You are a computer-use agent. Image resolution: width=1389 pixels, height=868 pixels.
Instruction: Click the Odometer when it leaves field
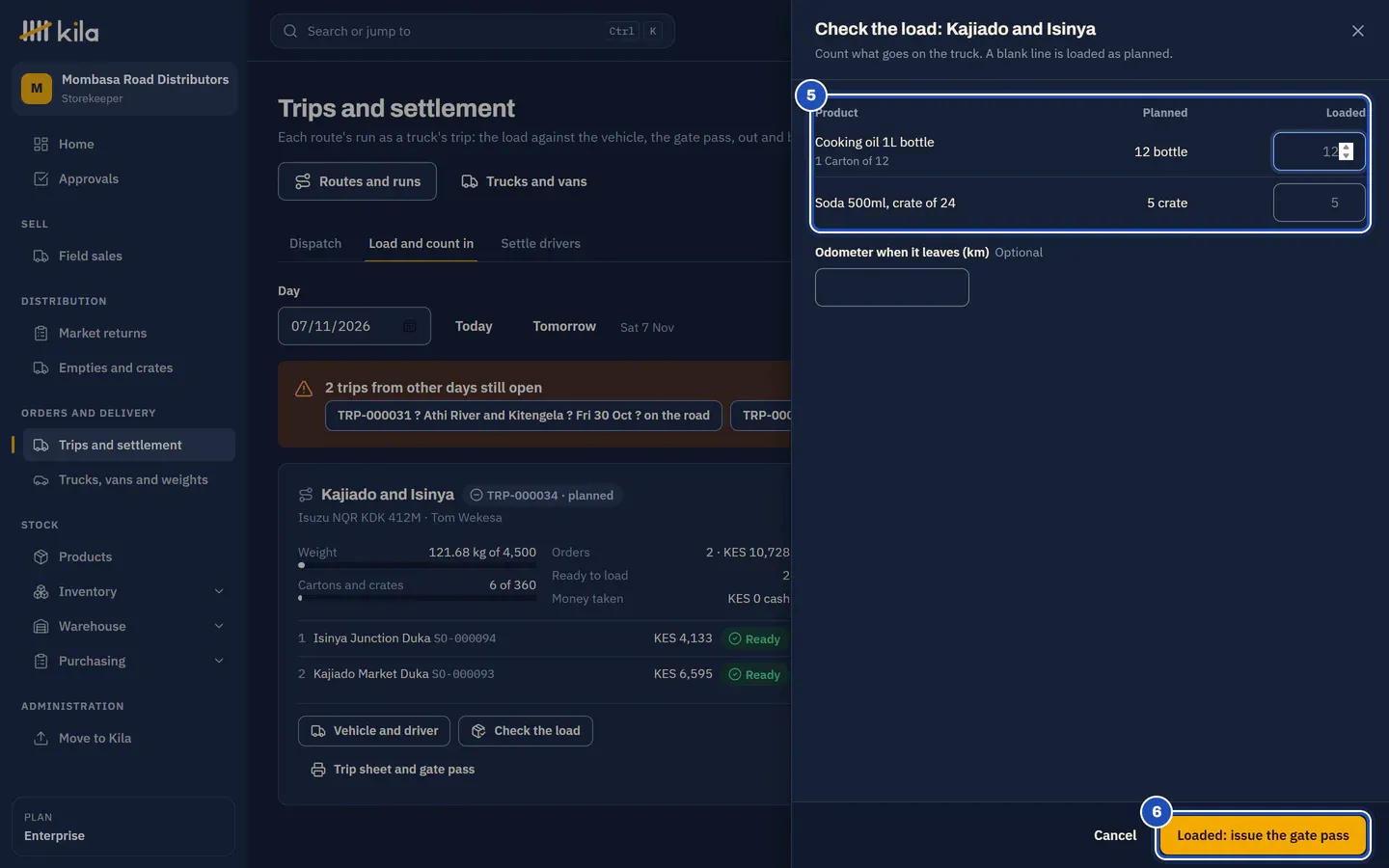(892, 287)
